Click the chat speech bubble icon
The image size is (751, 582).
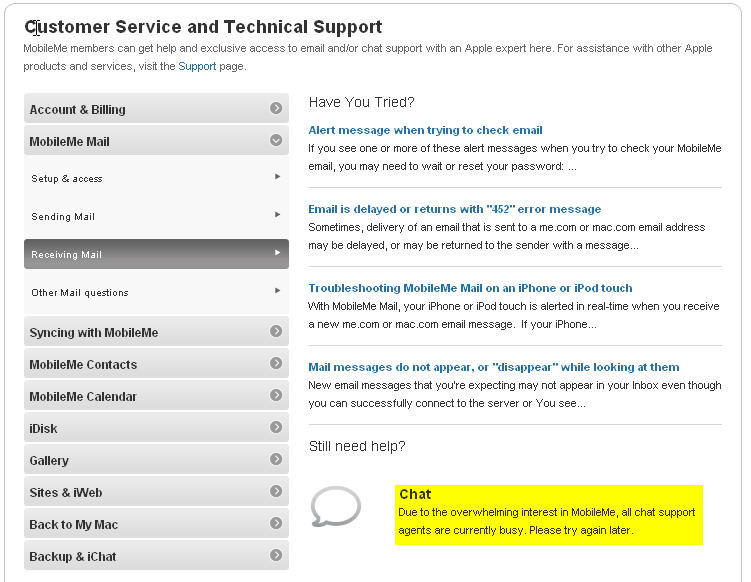coord(335,506)
